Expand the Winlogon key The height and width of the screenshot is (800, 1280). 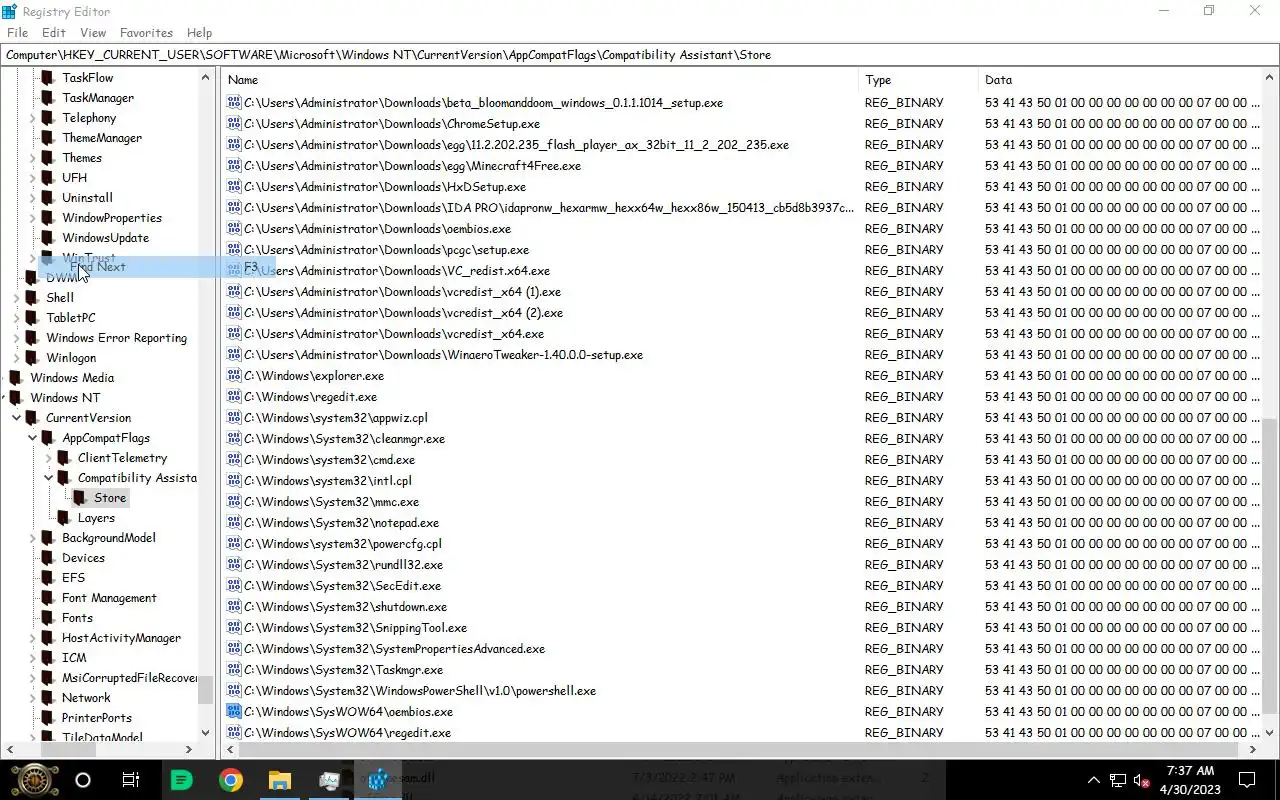(16, 358)
